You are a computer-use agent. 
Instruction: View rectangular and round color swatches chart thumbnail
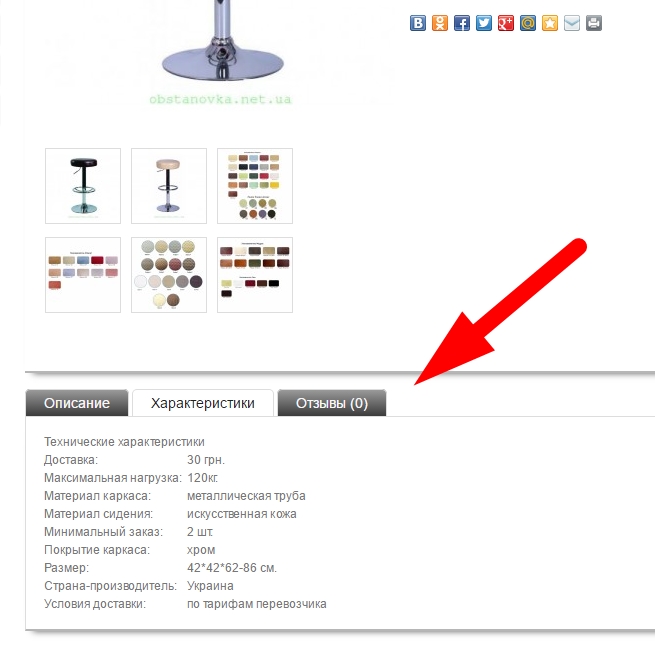(255, 186)
